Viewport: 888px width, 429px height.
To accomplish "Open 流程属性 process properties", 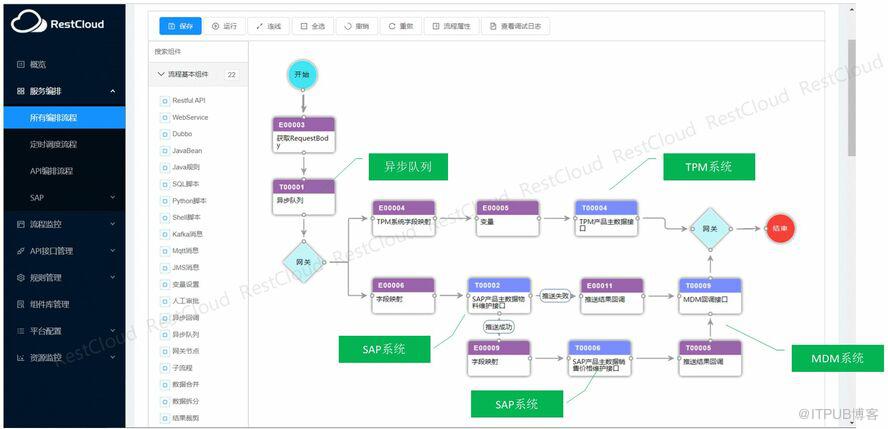I will click(x=451, y=26).
